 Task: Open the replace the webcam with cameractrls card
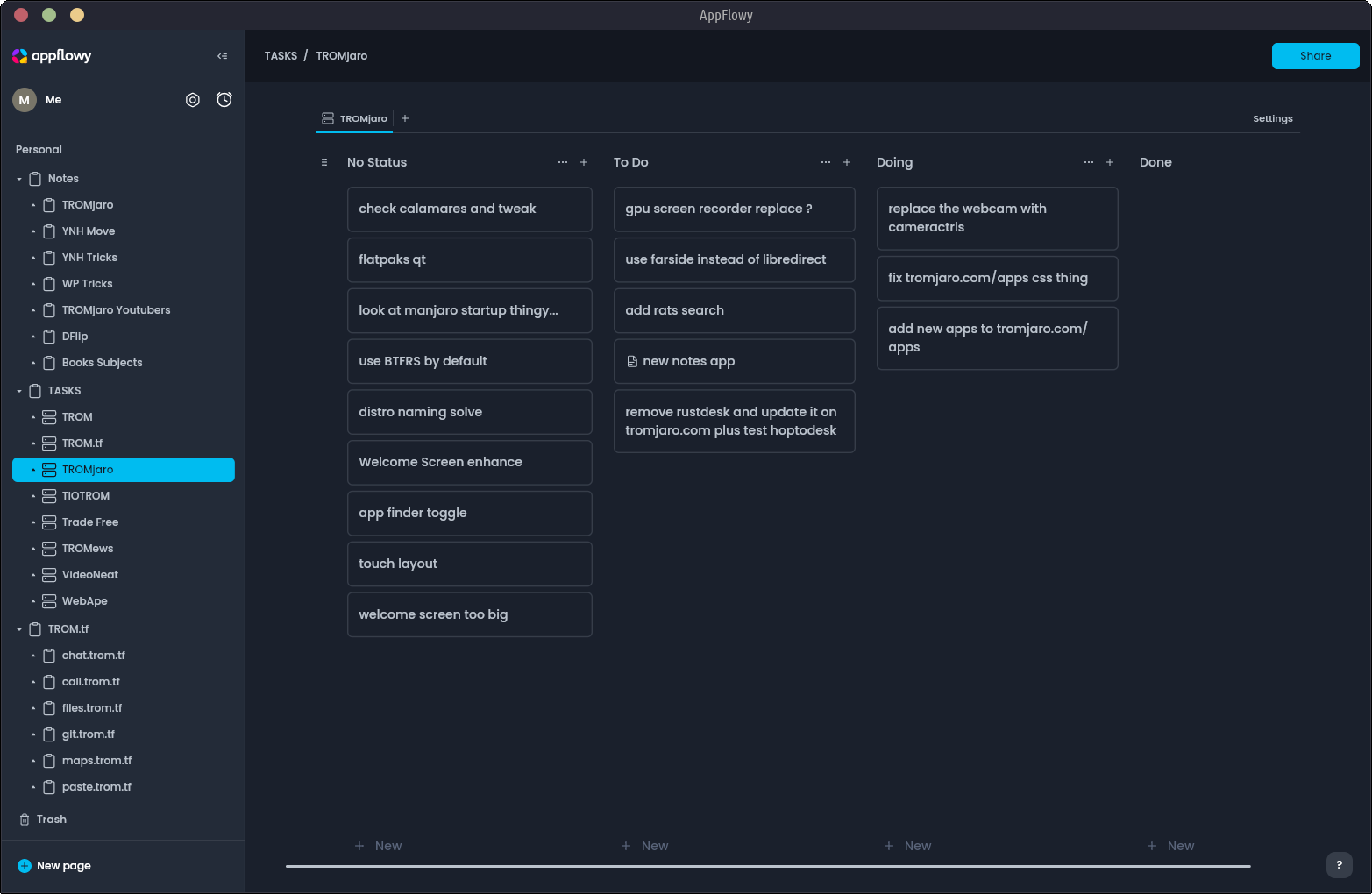[x=998, y=218]
